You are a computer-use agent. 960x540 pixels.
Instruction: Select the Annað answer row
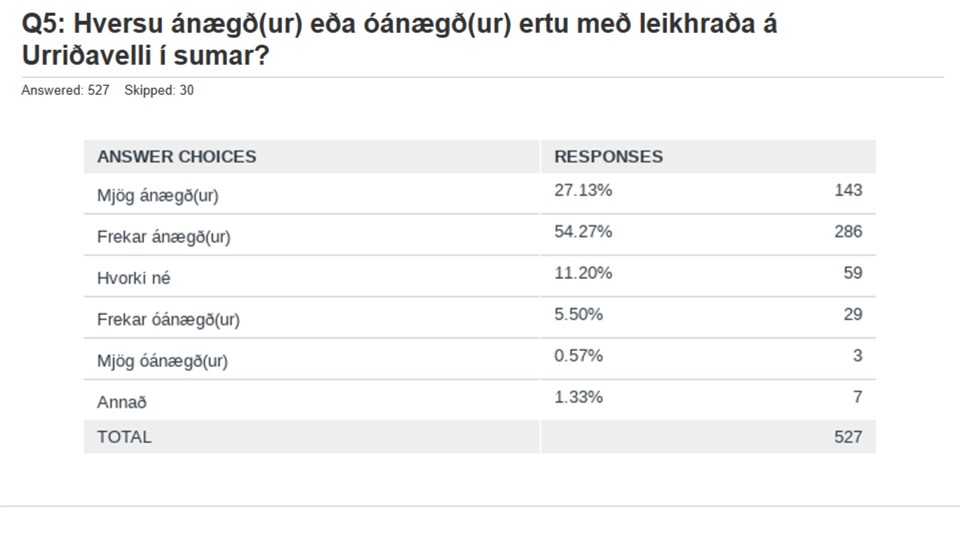point(479,400)
